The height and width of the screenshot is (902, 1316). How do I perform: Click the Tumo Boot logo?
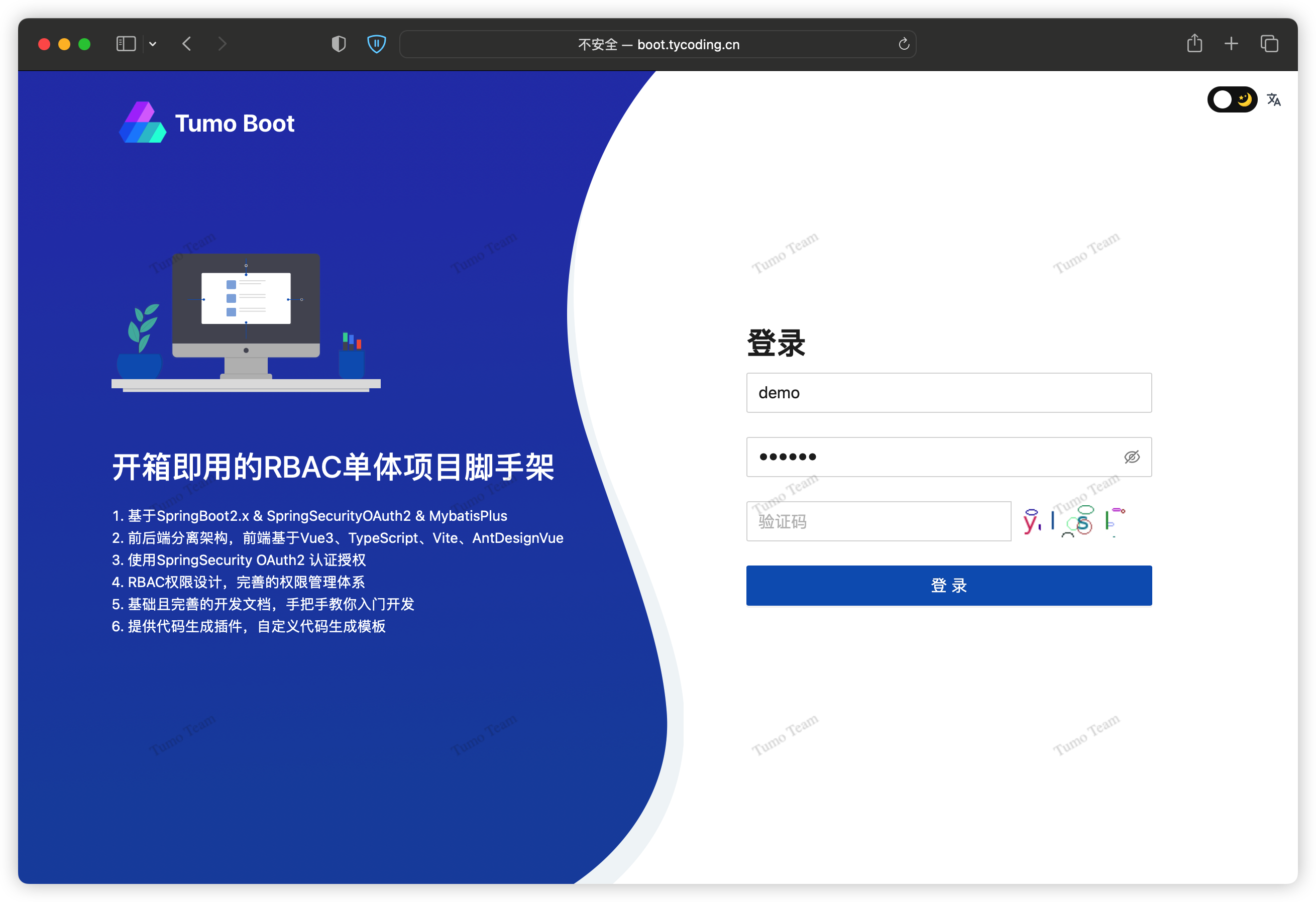pos(206,123)
